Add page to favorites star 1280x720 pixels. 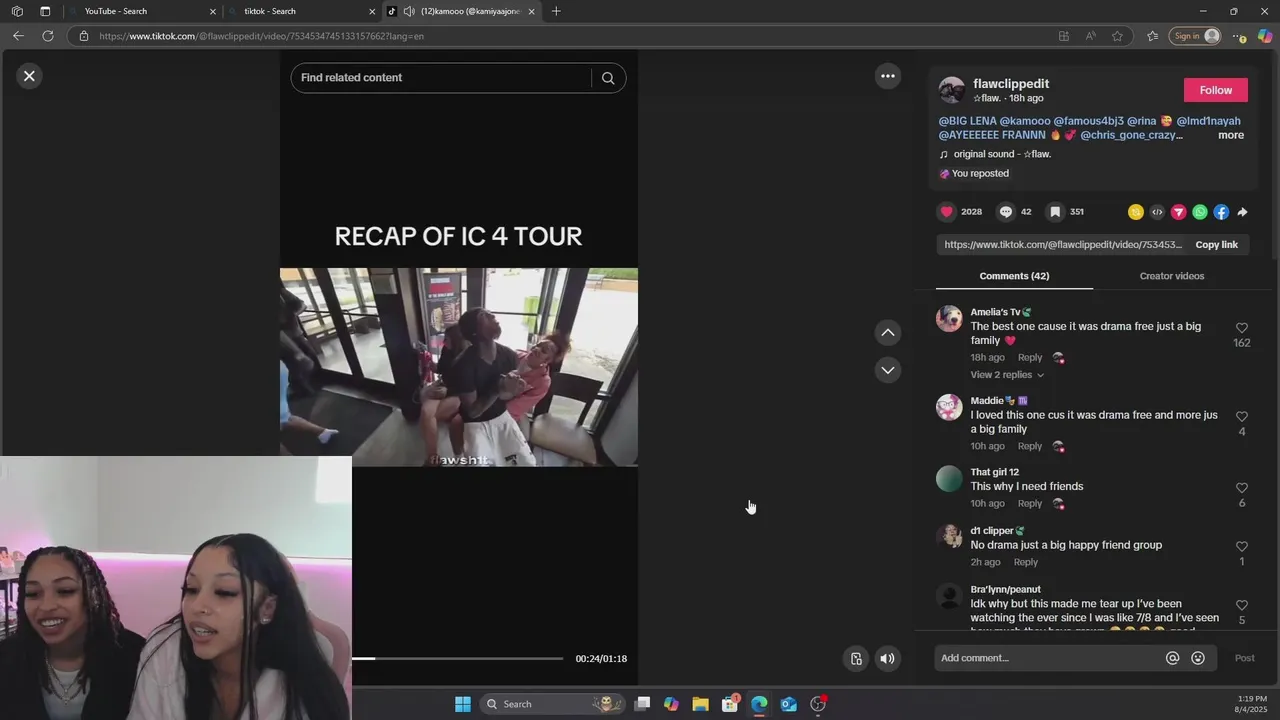[x=1117, y=36]
